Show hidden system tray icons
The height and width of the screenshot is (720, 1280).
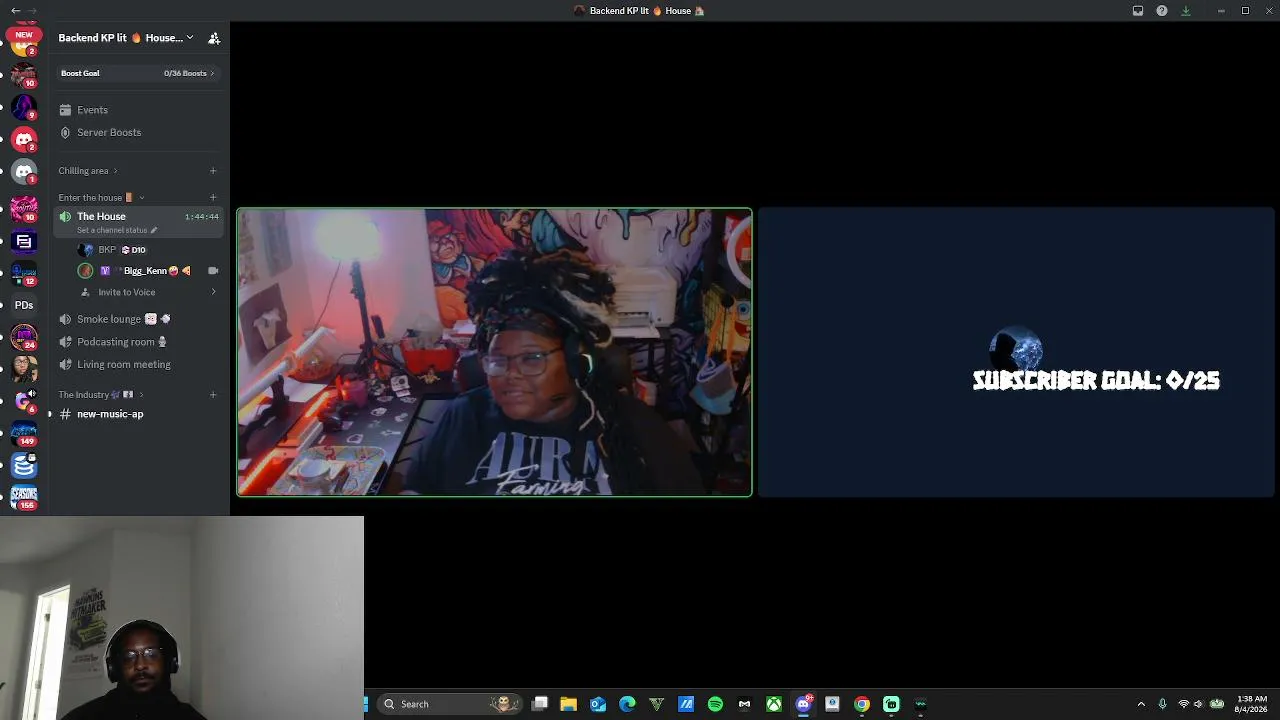tap(1141, 704)
